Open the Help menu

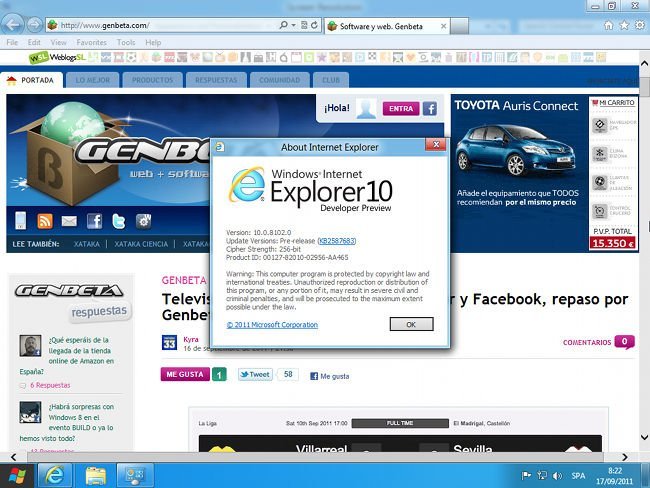(x=153, y=42)
